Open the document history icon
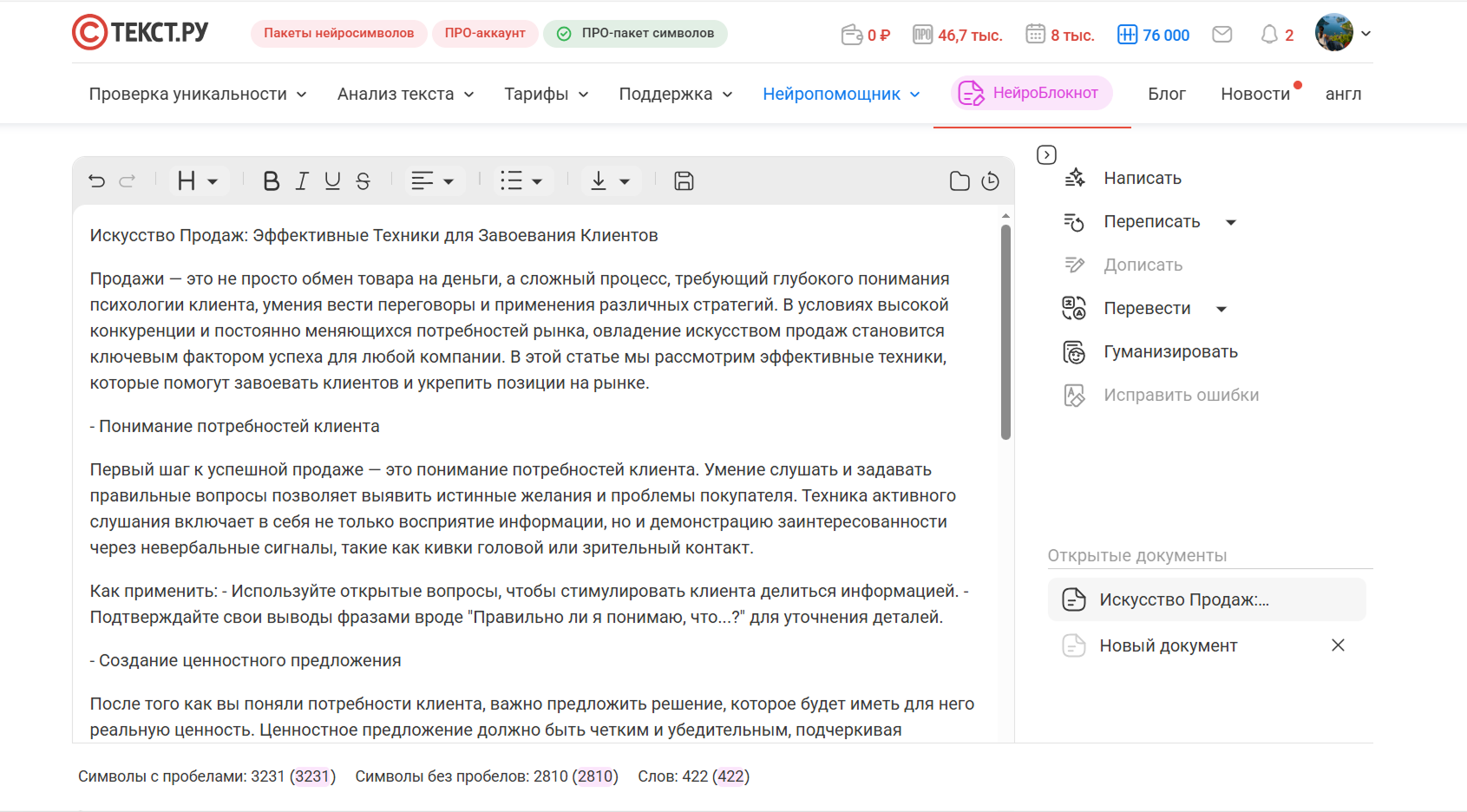Screen dimensions: 1467x812 (x=990, y=180)
